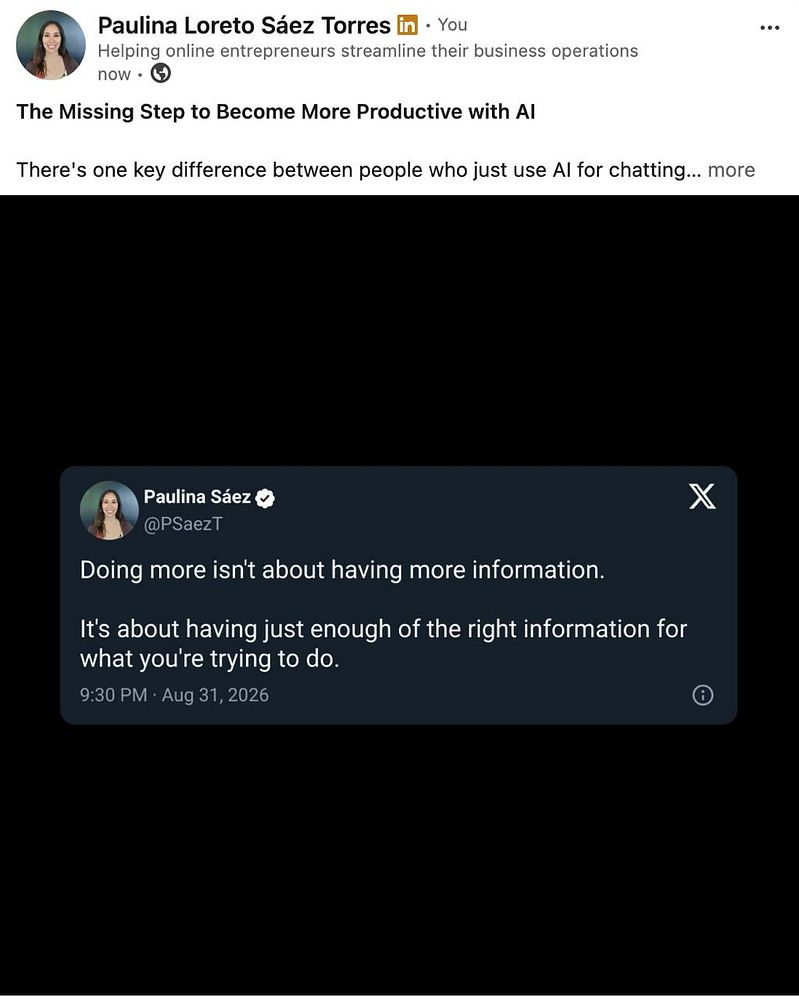This screenshot has height=1000, width=799.
Task: Click the LinkedIn premium badge icon
Action: (x=407, y=25)
